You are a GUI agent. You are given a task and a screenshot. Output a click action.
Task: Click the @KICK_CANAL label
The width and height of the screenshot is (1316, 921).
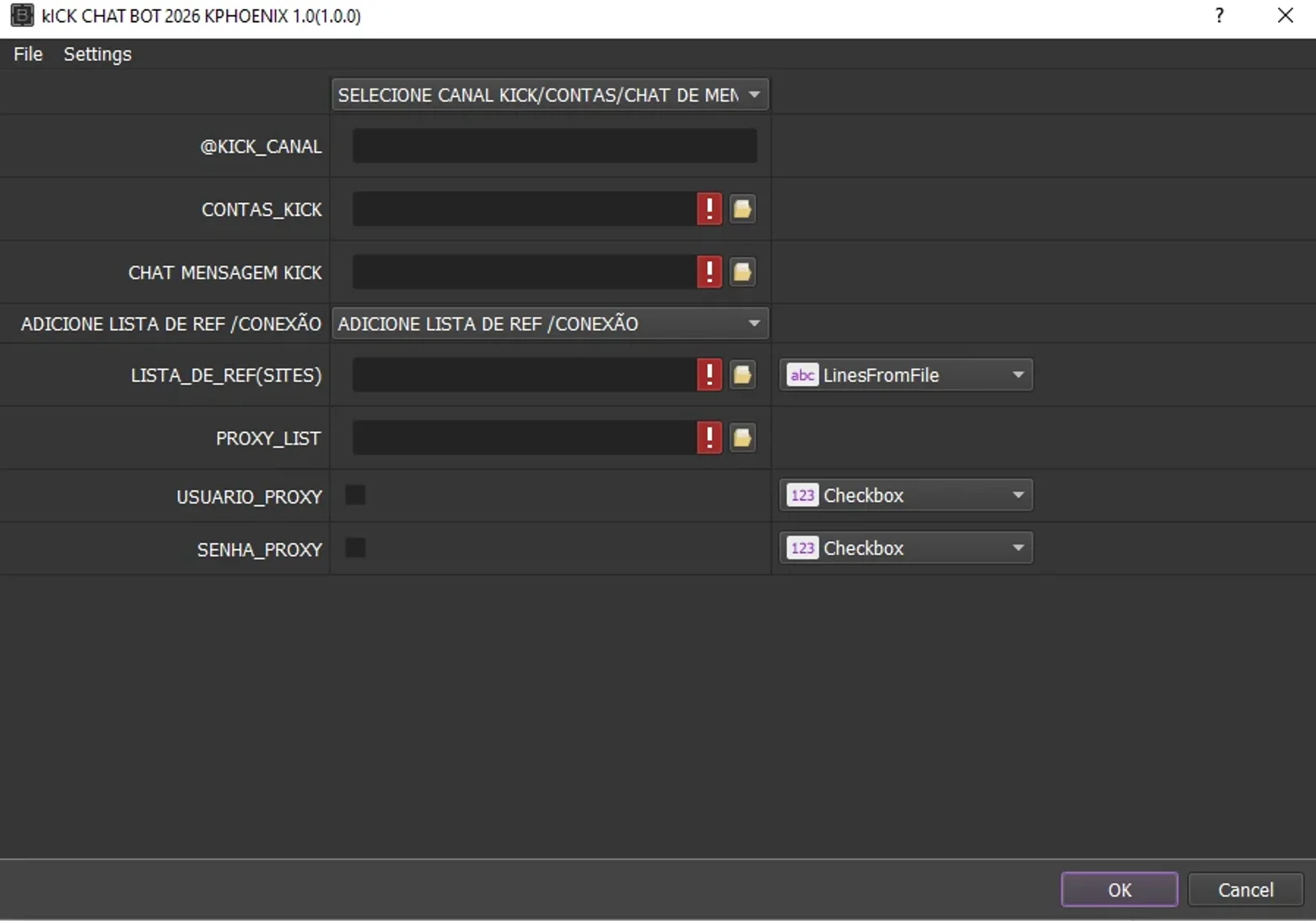click(261, 147)
